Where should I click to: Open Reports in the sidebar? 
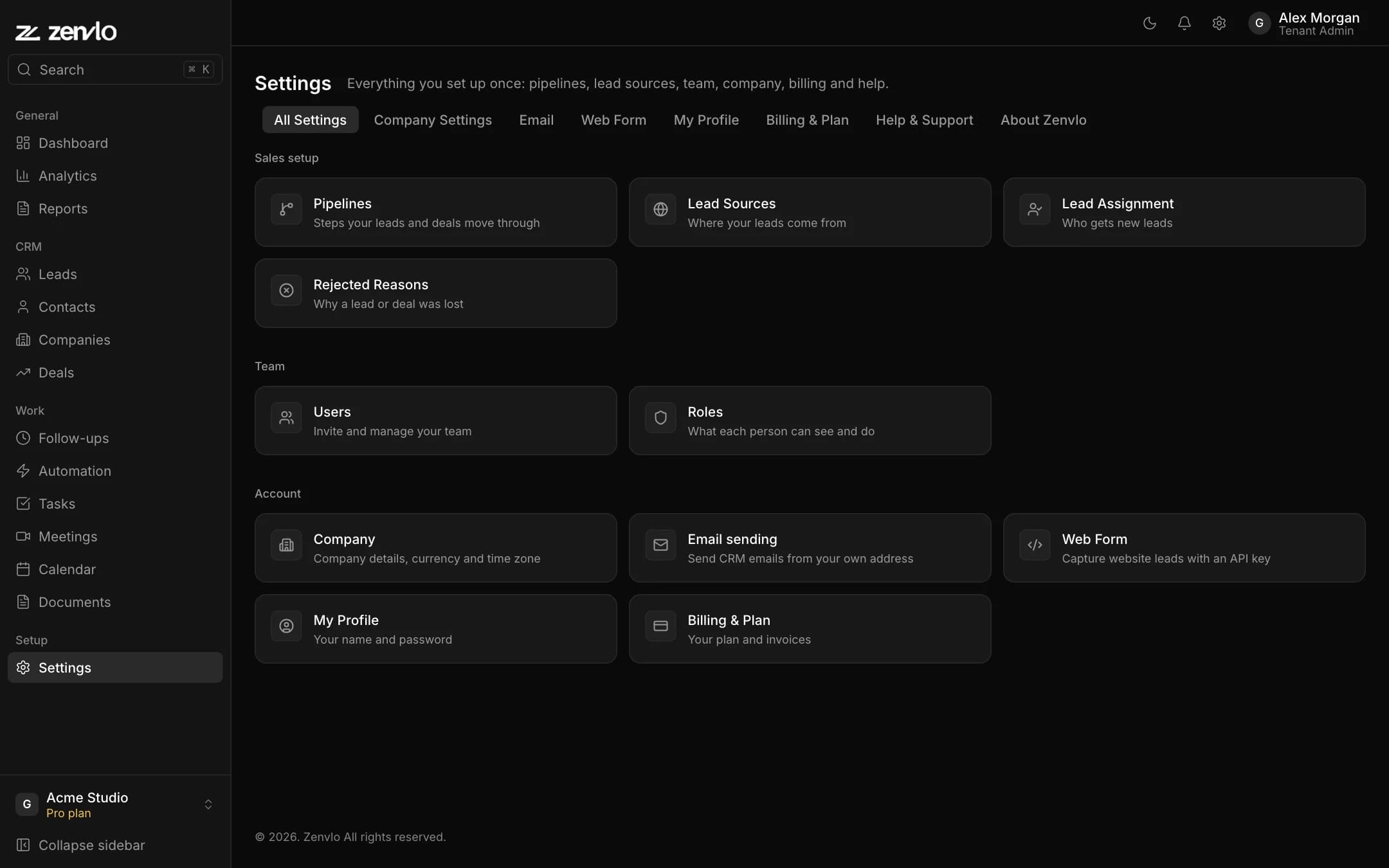tap(115, 208)
